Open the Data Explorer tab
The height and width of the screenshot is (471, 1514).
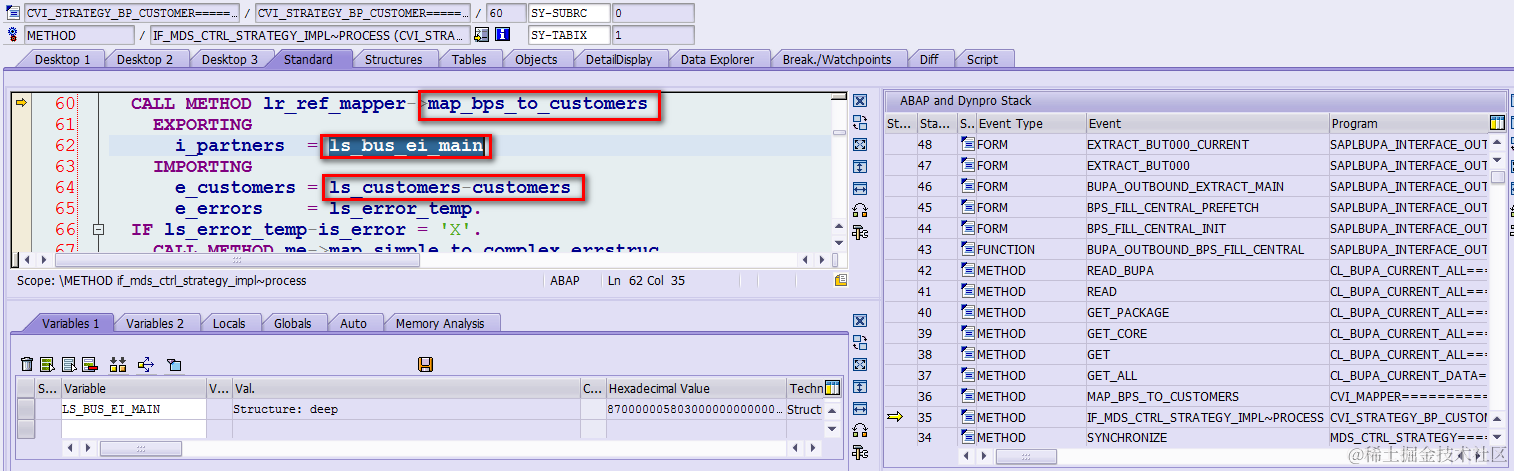pos(717,59)
